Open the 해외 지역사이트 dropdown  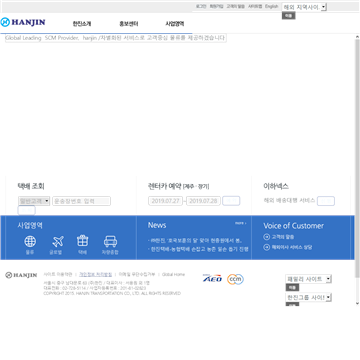pyautogui.click(x=304, y=7)
